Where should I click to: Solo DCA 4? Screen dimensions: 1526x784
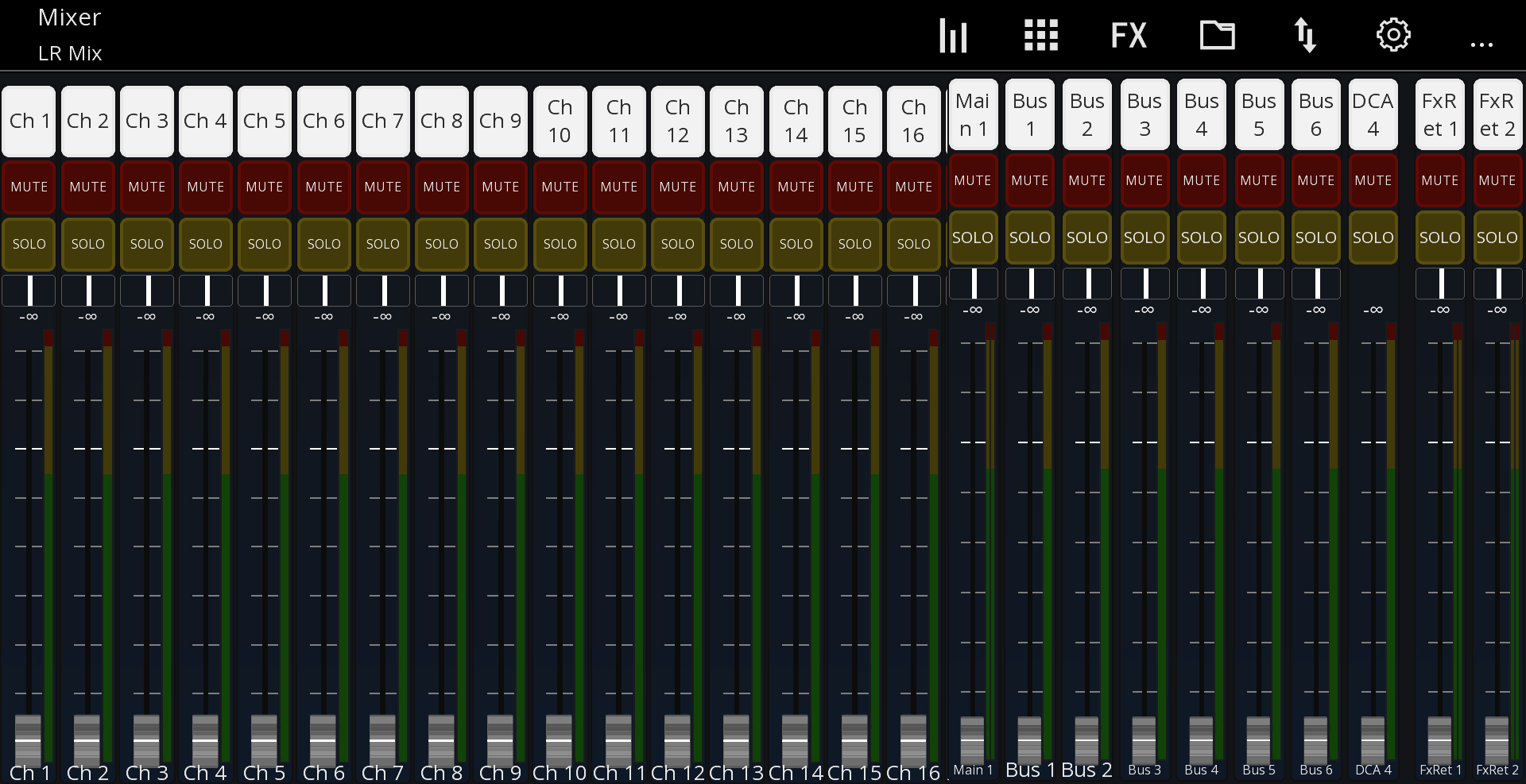pyautogui.click(x=1373, y=237)
